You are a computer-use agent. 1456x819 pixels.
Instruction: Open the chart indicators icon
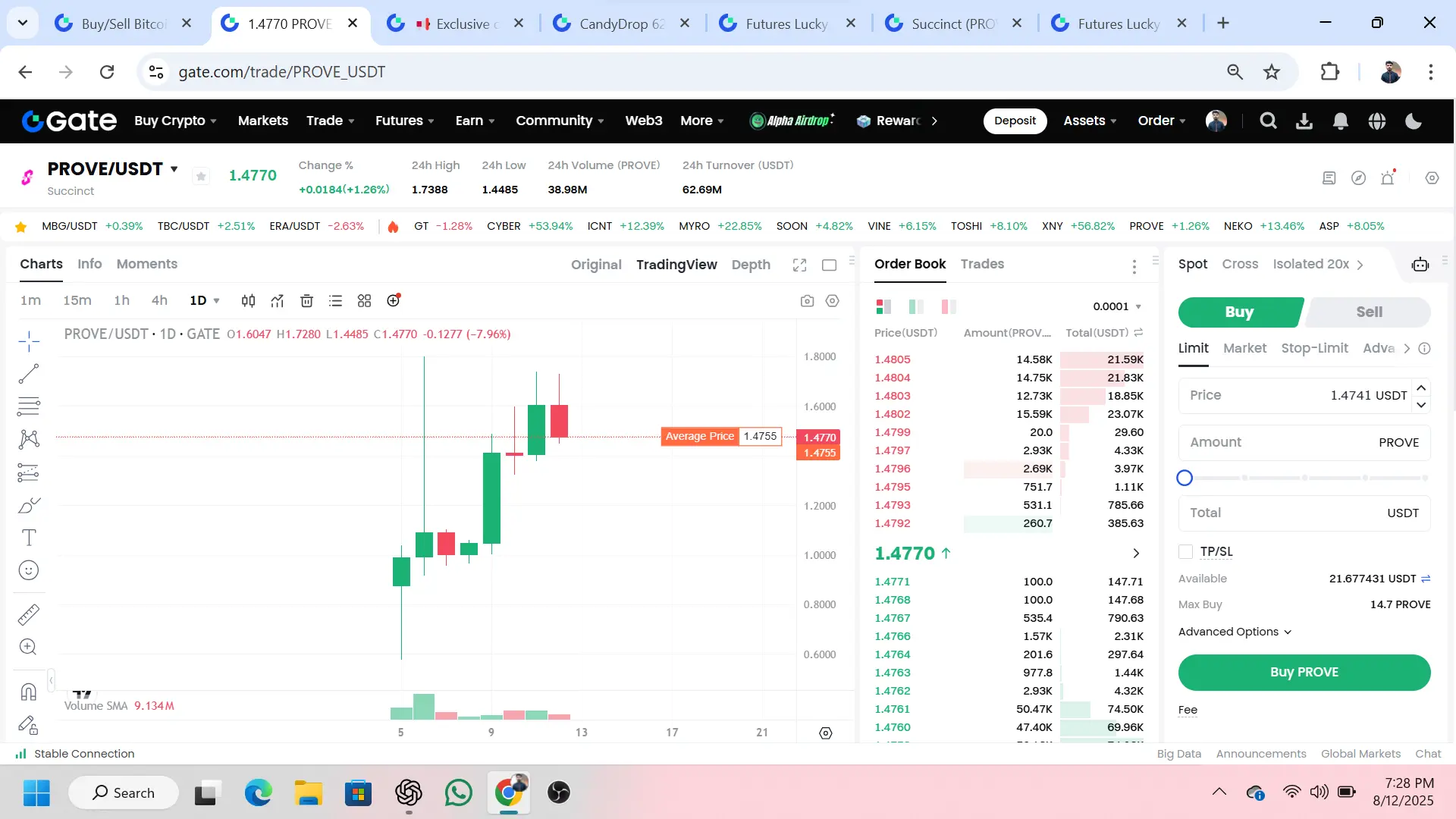pyautogui.click(x=278, y=301)
